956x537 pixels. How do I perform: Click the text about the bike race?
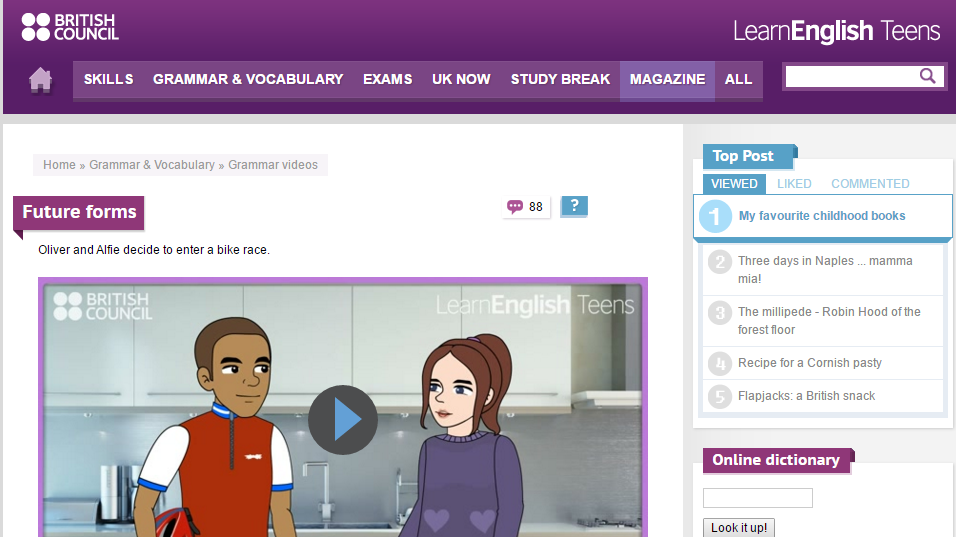pos(154,250)
